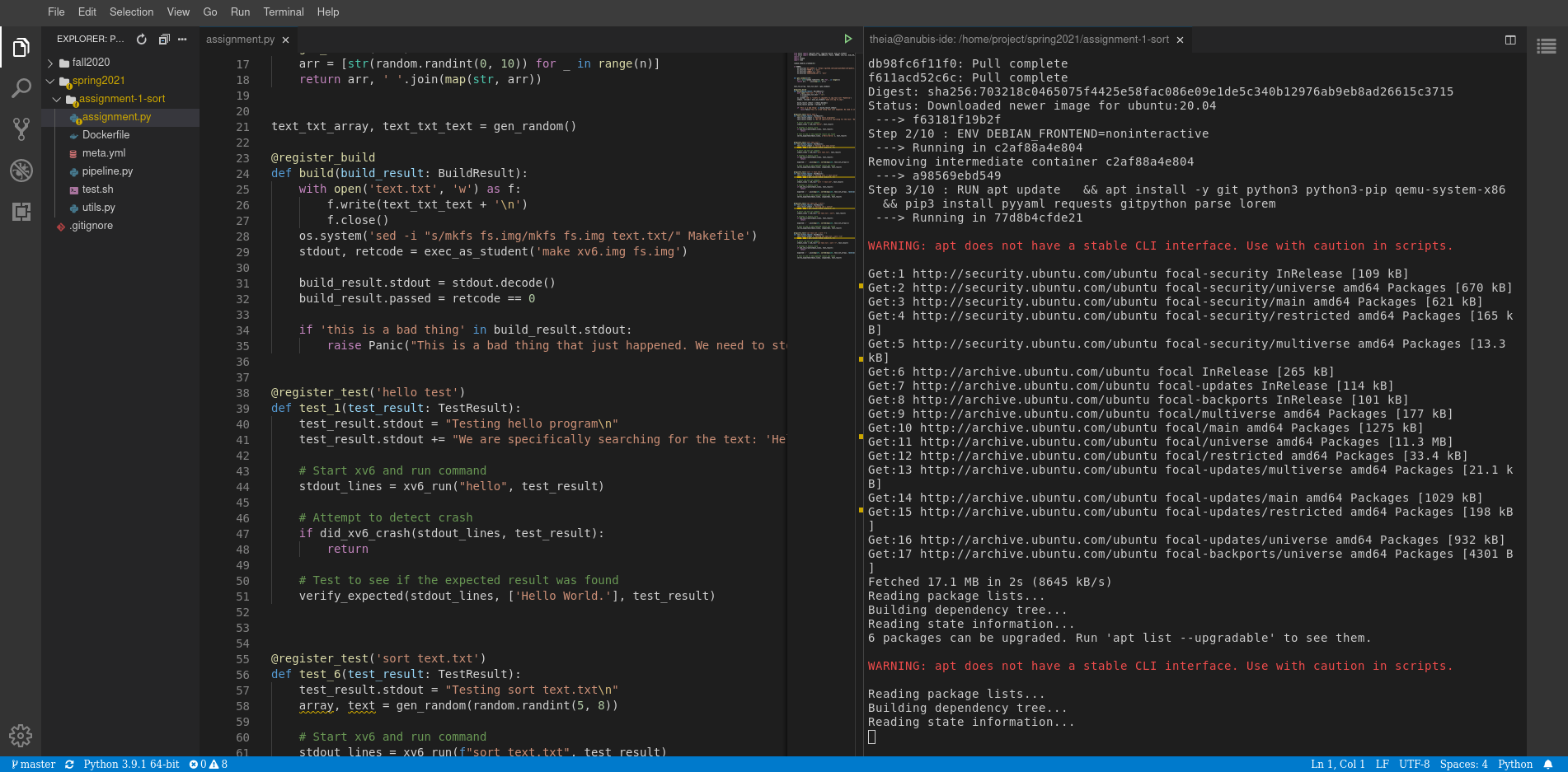This screenshot has height=772, width=1568.
Task: Refresh the Explorer file tree
Action: click(x=142, y=40)
